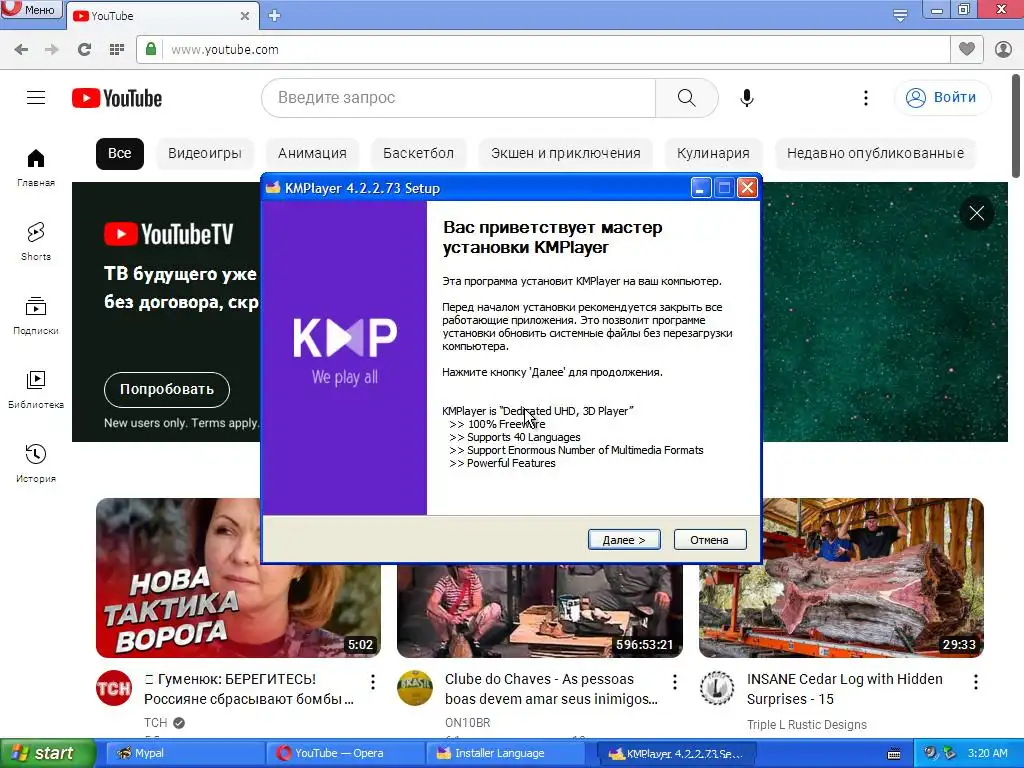
Task: Open options menu for INSANE Cedar Log video
Action: pyautogui.click(x=976, y=682)
